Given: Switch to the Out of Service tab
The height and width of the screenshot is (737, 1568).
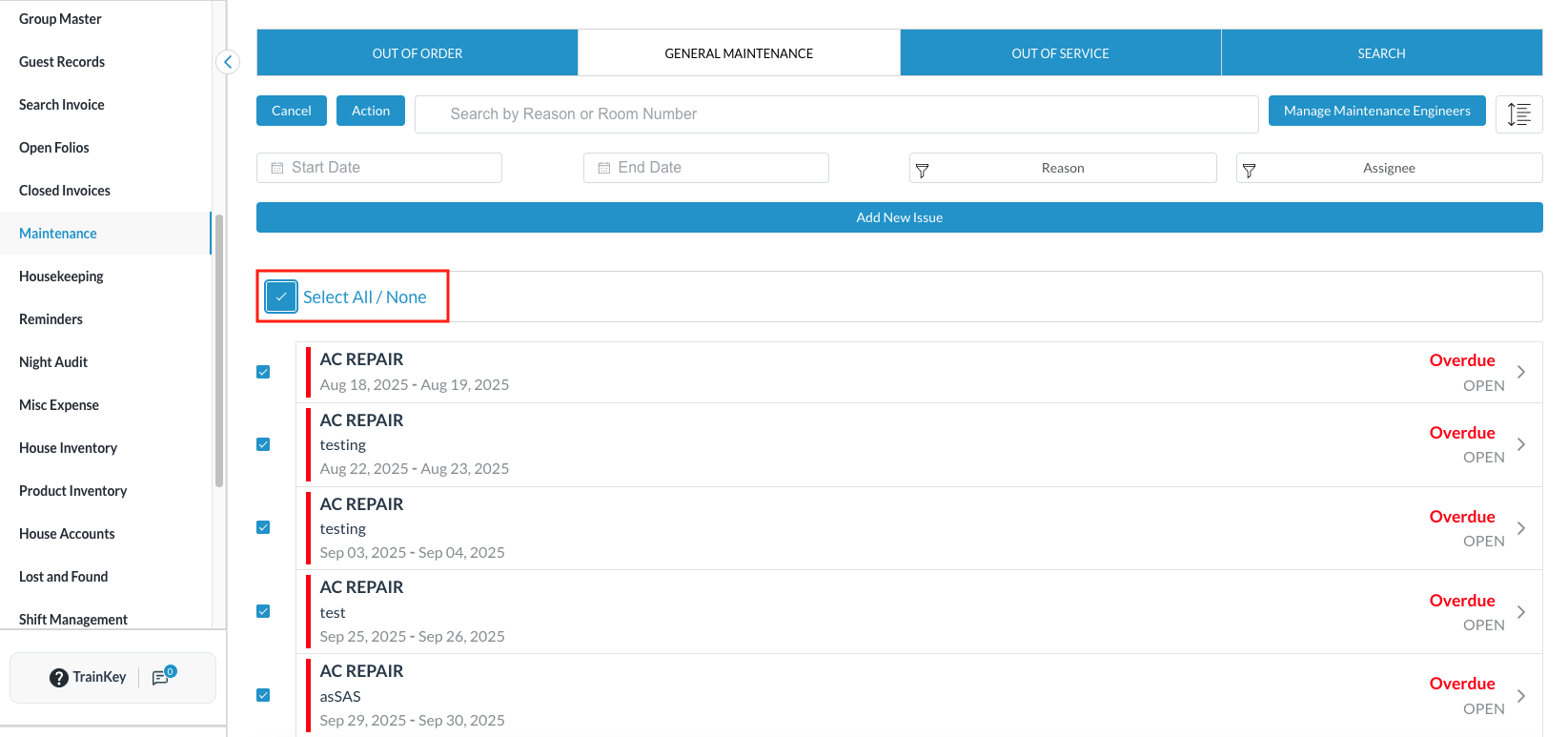Looking at the screenshot, I should (x=1060, y=53).
